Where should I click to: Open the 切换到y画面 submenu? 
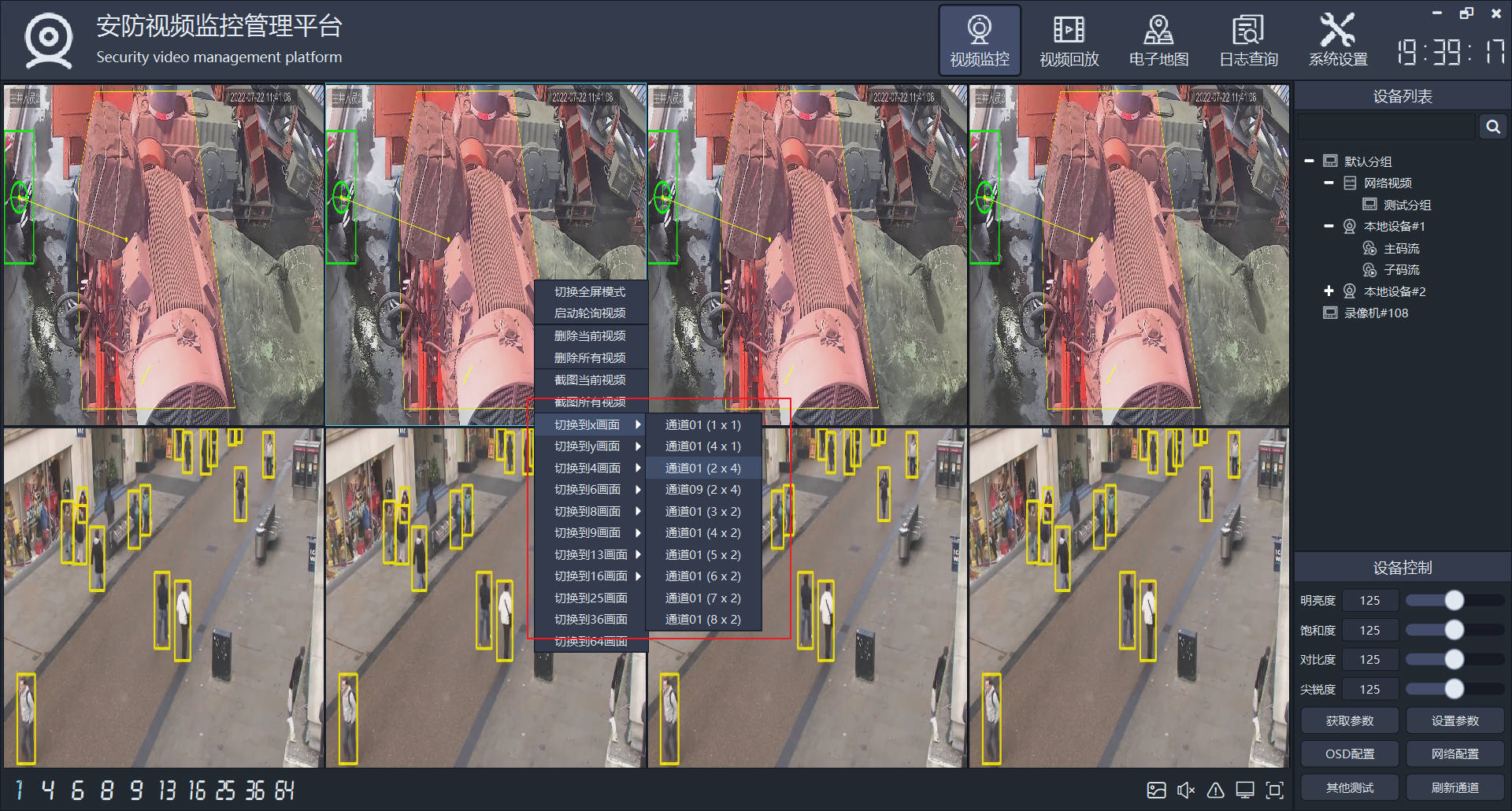590,446
